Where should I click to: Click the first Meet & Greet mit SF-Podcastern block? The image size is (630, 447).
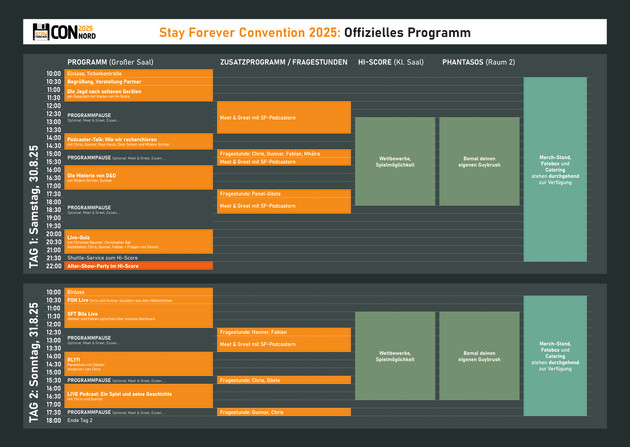(x=284, y=117)
